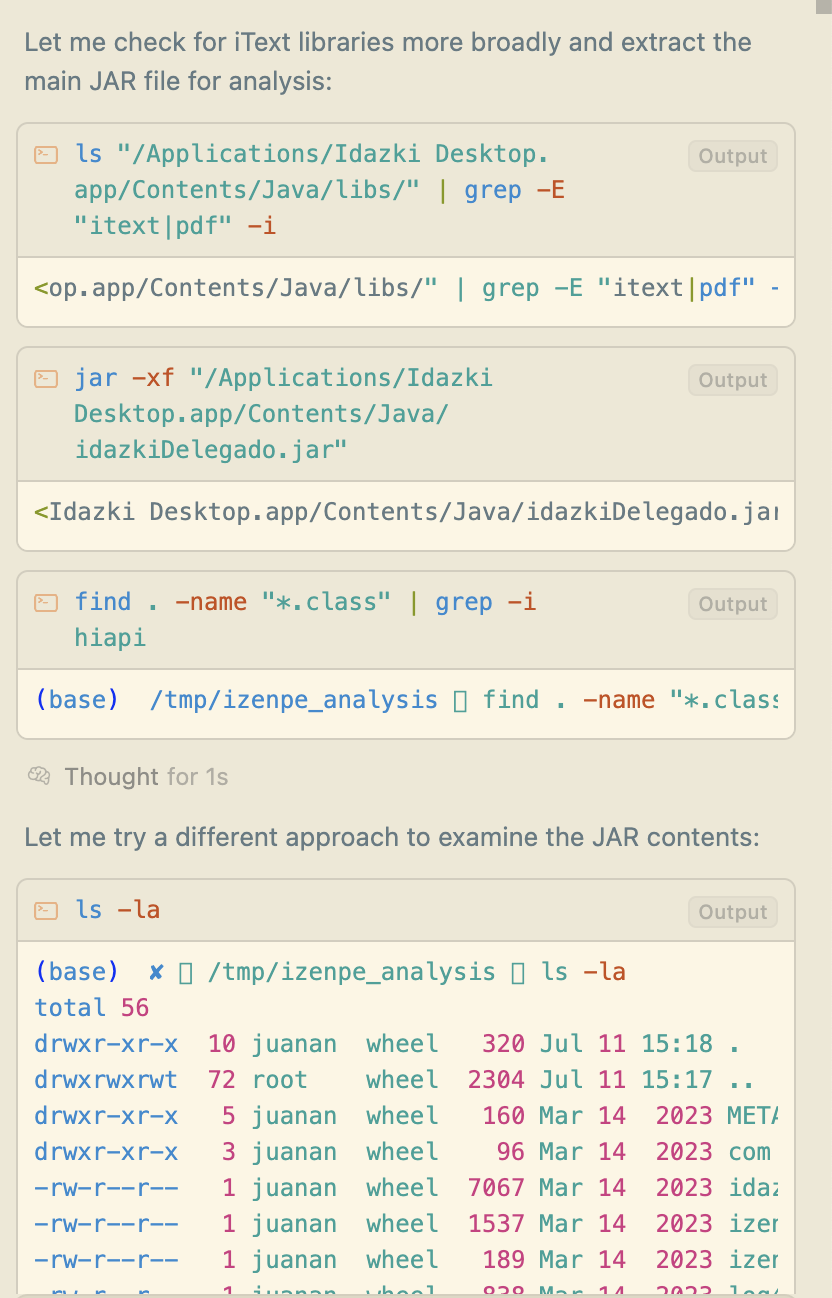
Task: Select the META directory row in listing
Action: tap(400, 1115)
